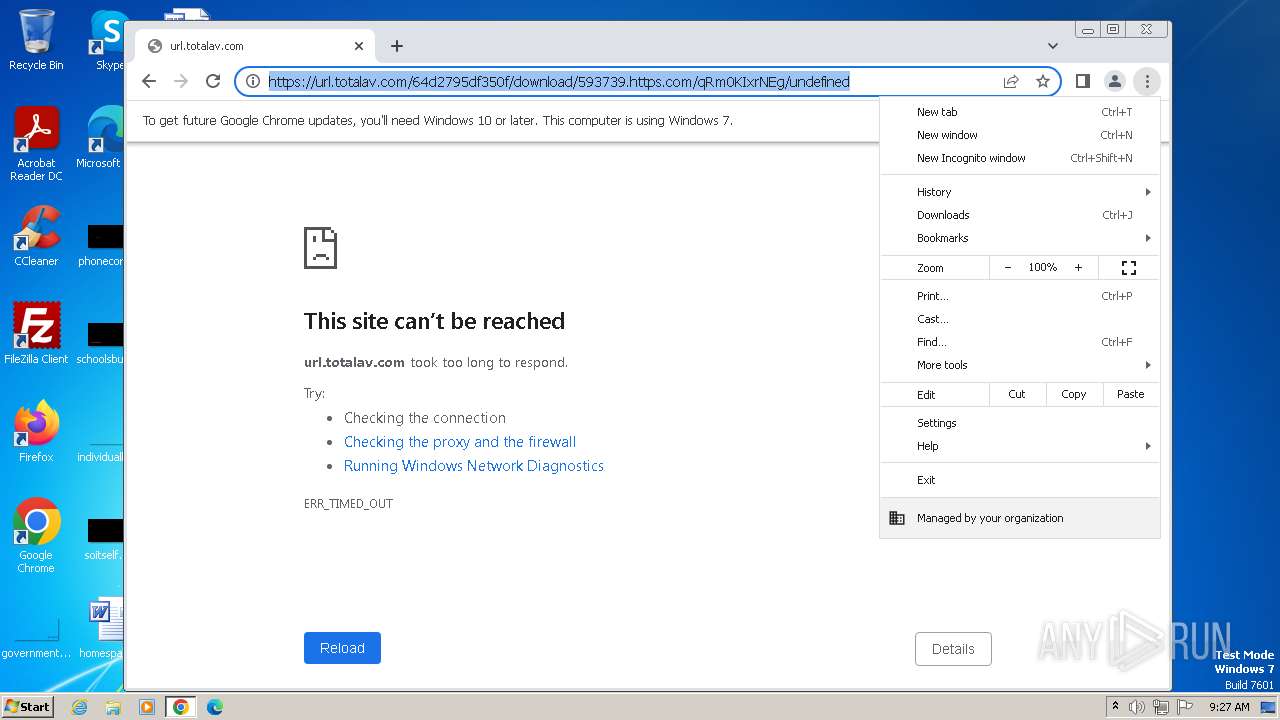Select the url.totalav.com tab

tap(255, 46)
